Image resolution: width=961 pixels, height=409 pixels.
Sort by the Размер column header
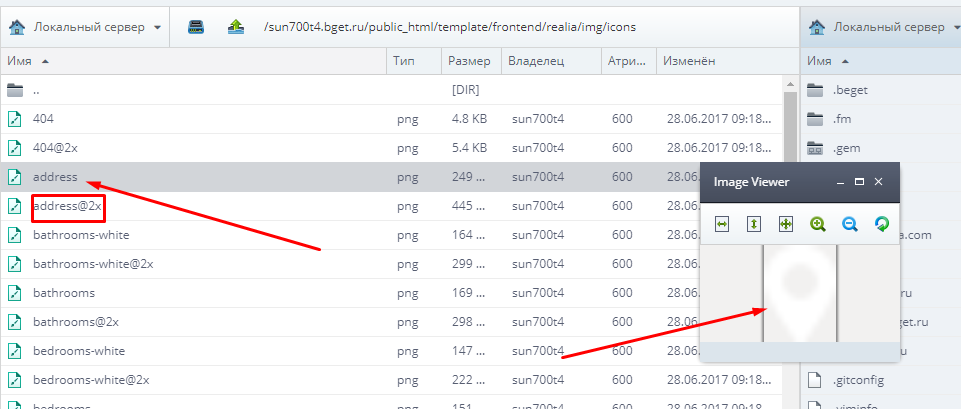[471, 61]
